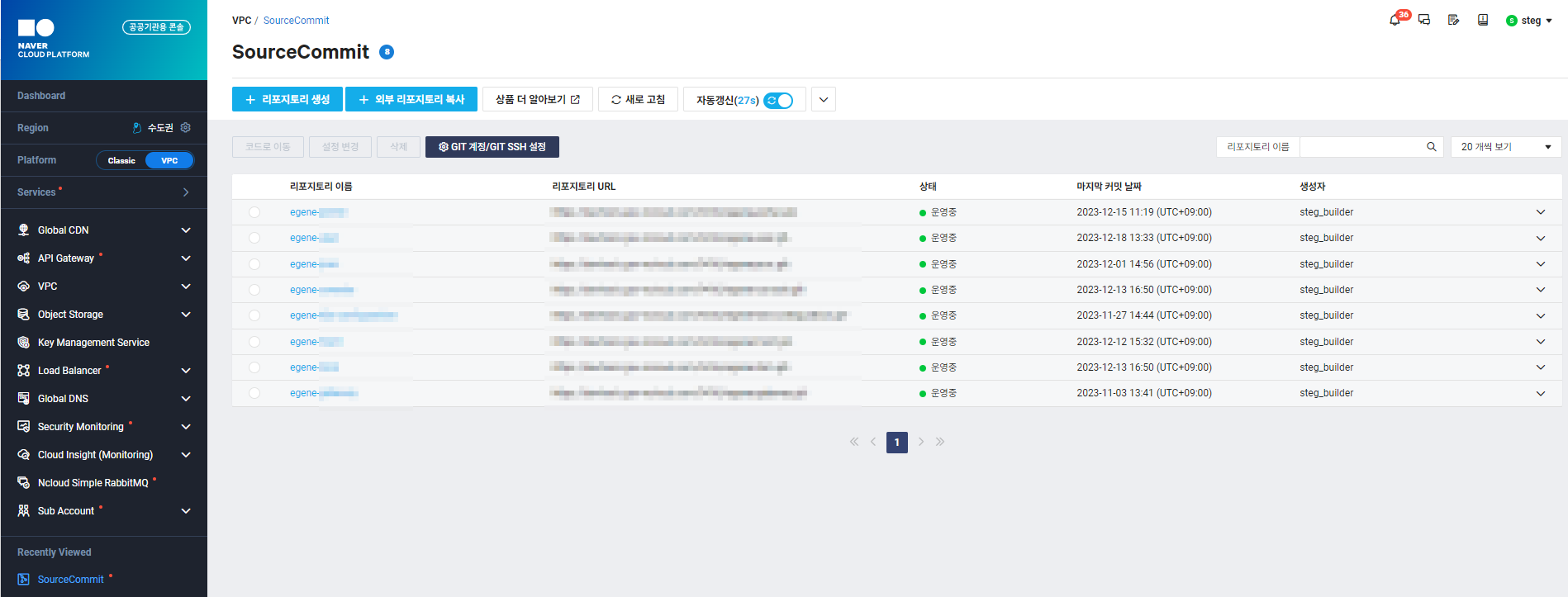Toggle the auto-refresh switch
The height and width of the screenshot is (597, 1568).
click(x=778, y=100)
